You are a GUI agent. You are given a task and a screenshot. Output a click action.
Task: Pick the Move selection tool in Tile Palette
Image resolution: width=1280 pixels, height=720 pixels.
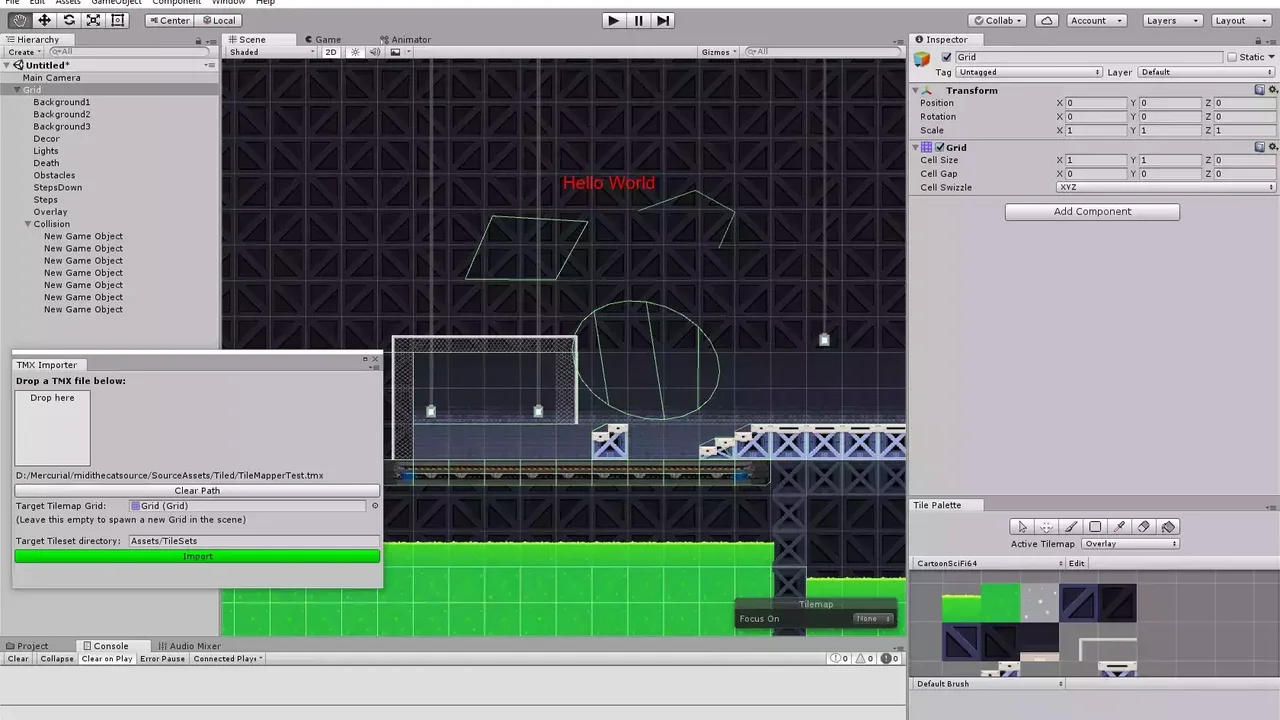(1046, 527)
